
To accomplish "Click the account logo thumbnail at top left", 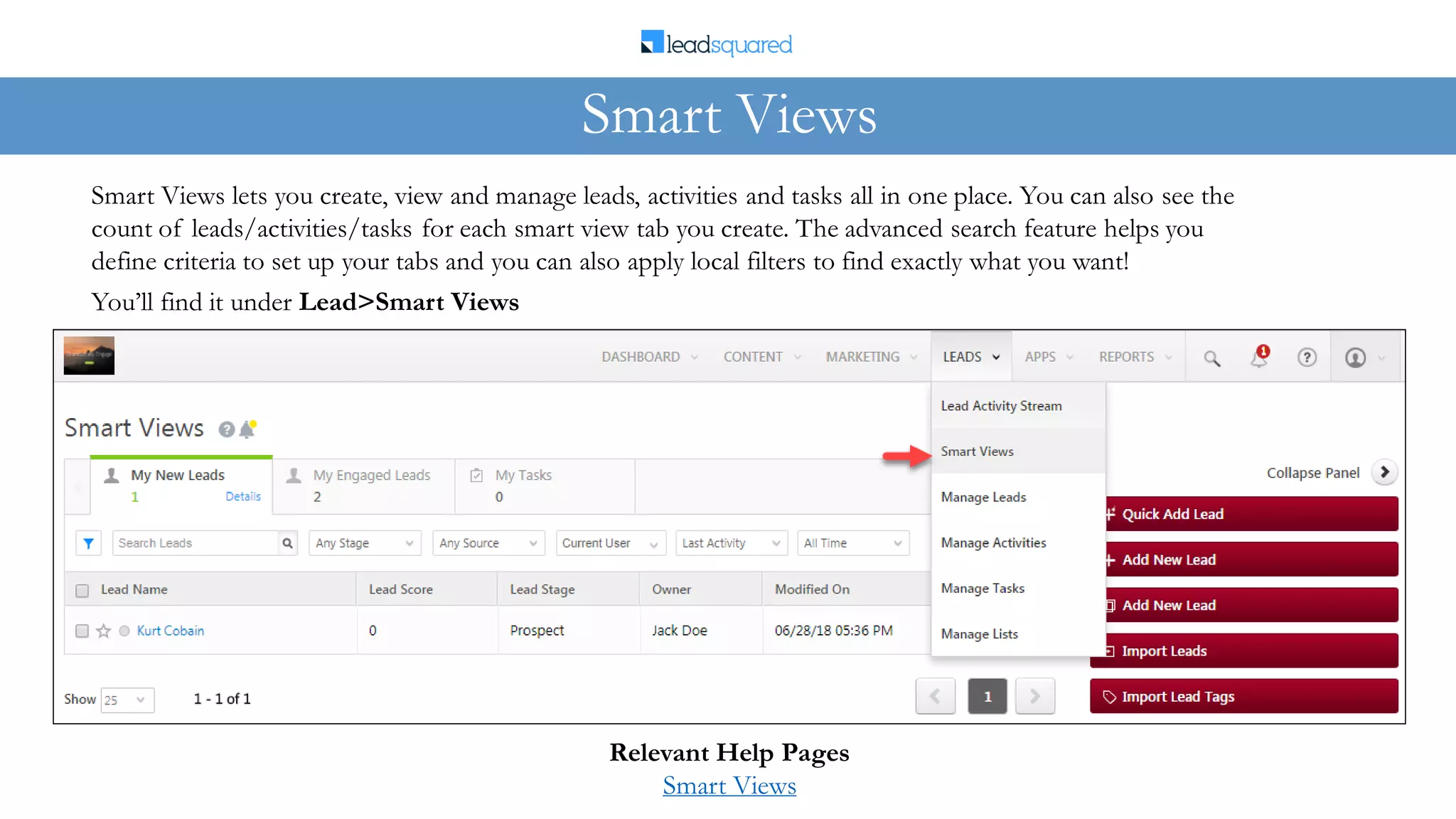I will coord(89,355).
